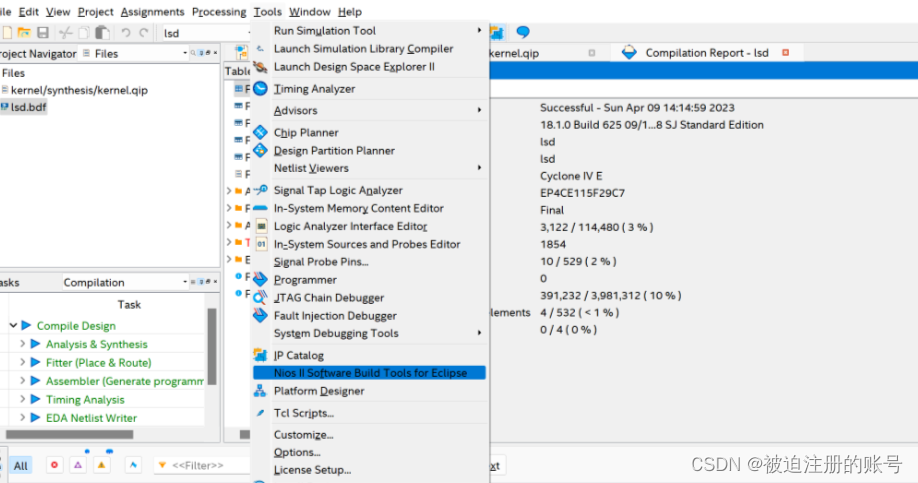918x483 pixels.
Task: Launch Design Space Explorer II
Action: click(x=354, y=67)
